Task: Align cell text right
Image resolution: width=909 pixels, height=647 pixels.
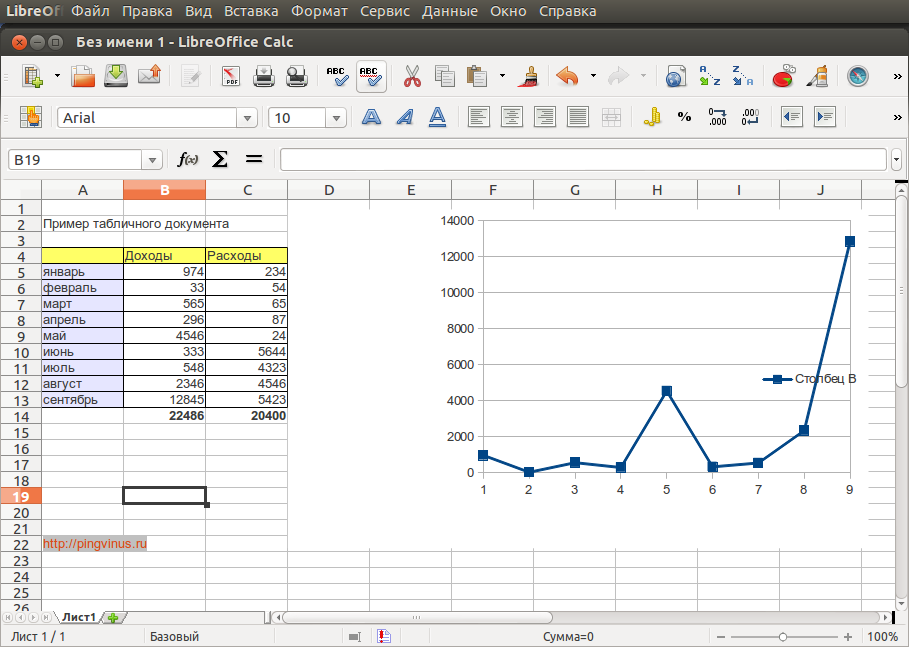Action: pyautogui.click(x=545, y=118)
